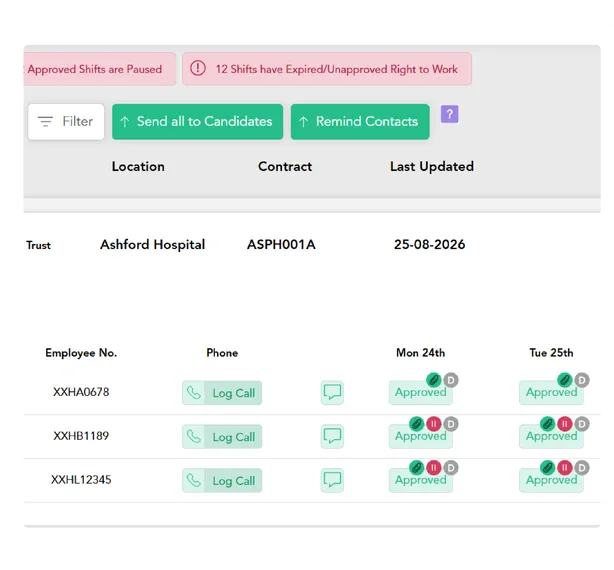Click green attachment badge on XXHL12345 Mon 24th
Screen dimensions: 614x570
coord(417,467)
